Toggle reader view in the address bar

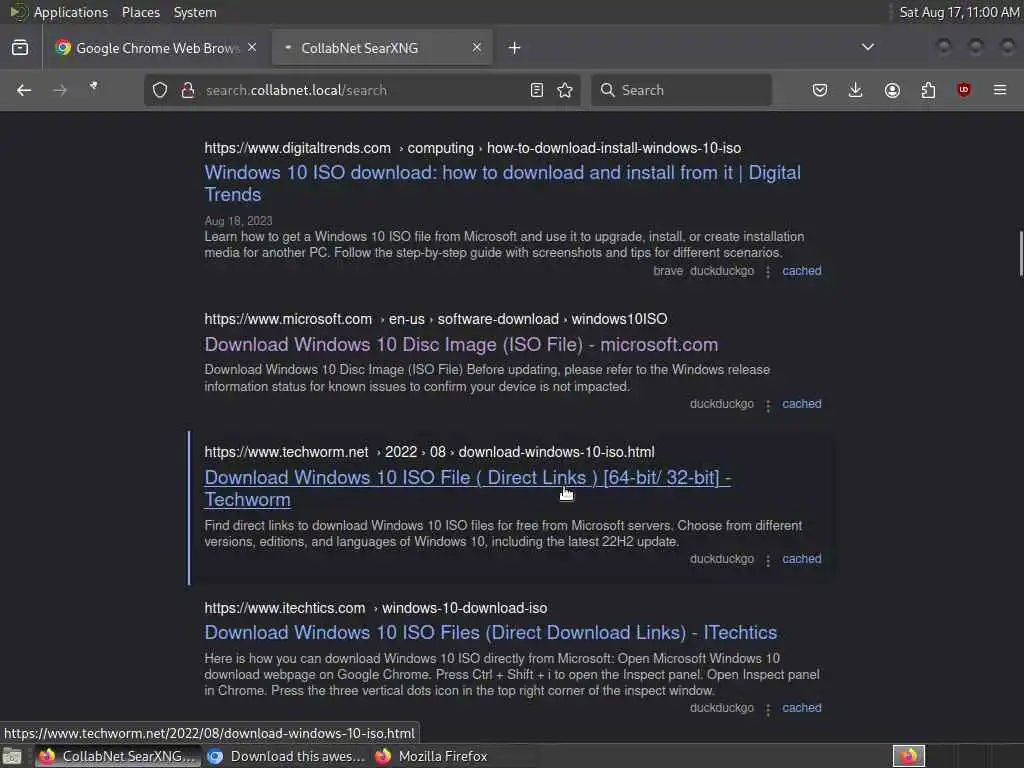[x=537, y=90]
